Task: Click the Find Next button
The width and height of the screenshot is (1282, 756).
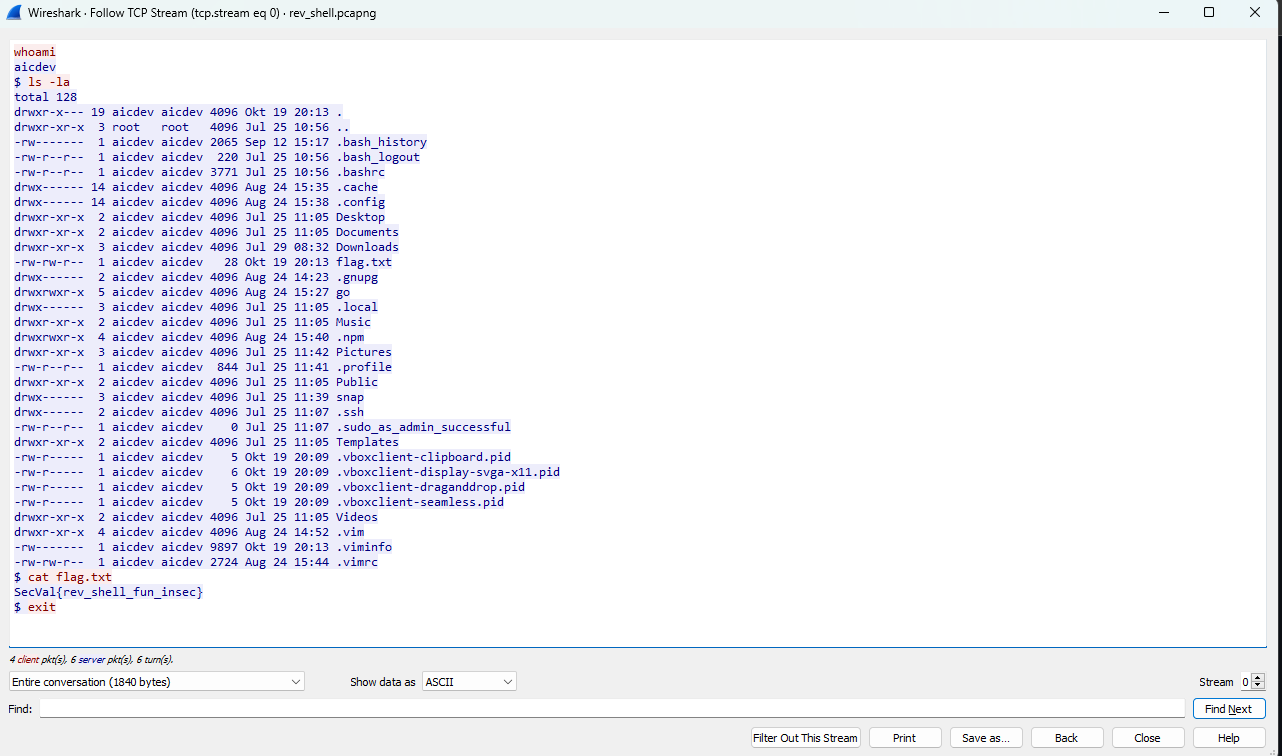Action: (x=1229, y=708)
